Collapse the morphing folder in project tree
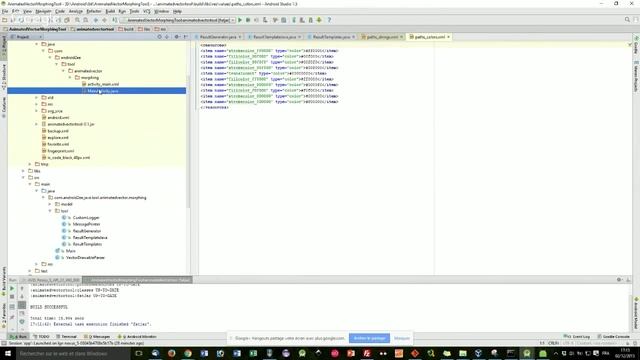Screen dimensions: 640x360 coord(70,78)
